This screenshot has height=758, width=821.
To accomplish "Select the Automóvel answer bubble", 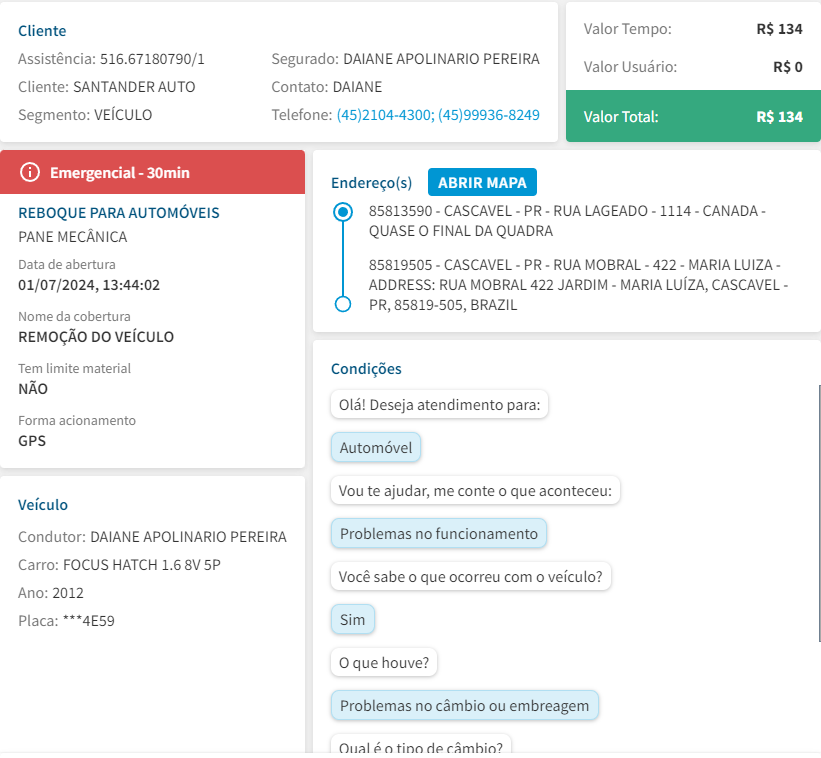I will coord(376,448).
